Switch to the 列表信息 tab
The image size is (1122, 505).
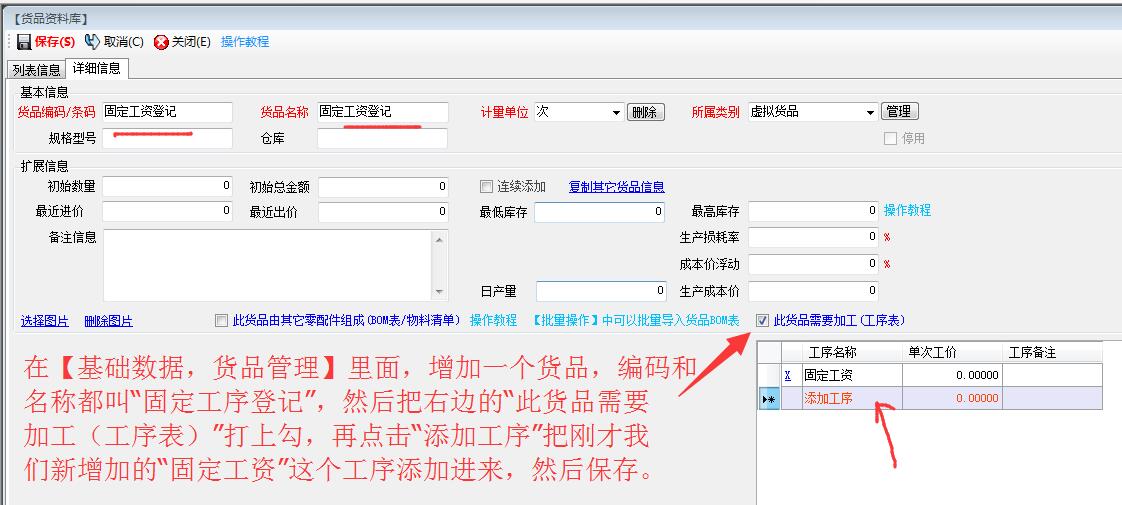click(36, 69)
